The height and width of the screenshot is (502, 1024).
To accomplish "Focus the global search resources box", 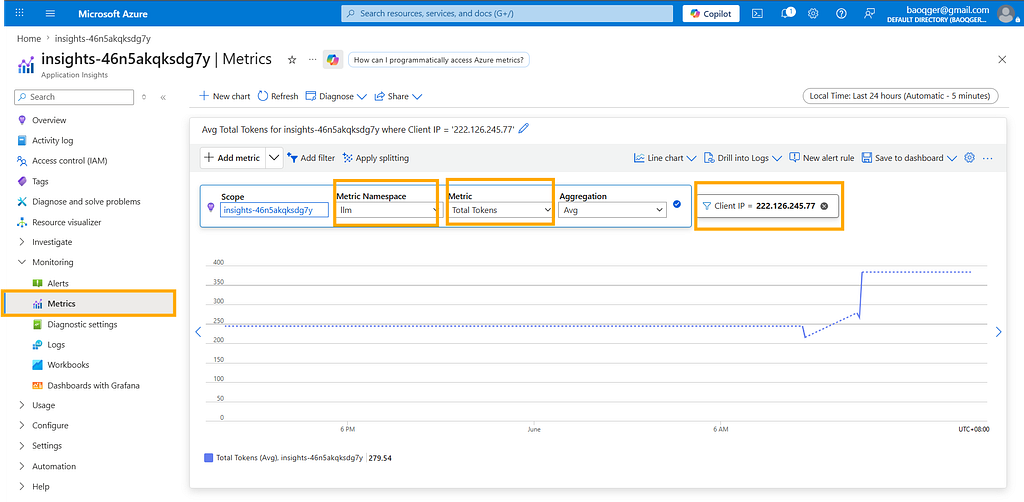I will click(x=507, y=13).
